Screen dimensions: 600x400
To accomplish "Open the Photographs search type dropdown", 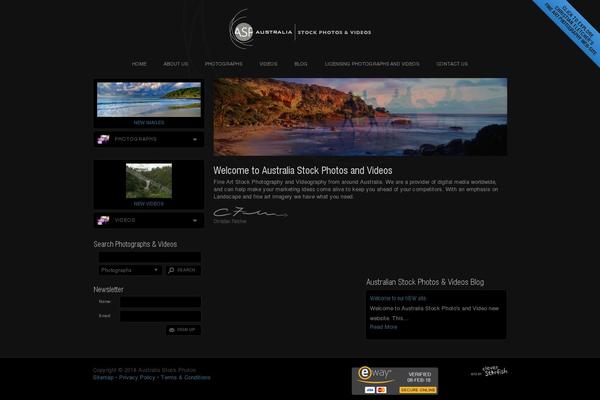I will 130,270.
